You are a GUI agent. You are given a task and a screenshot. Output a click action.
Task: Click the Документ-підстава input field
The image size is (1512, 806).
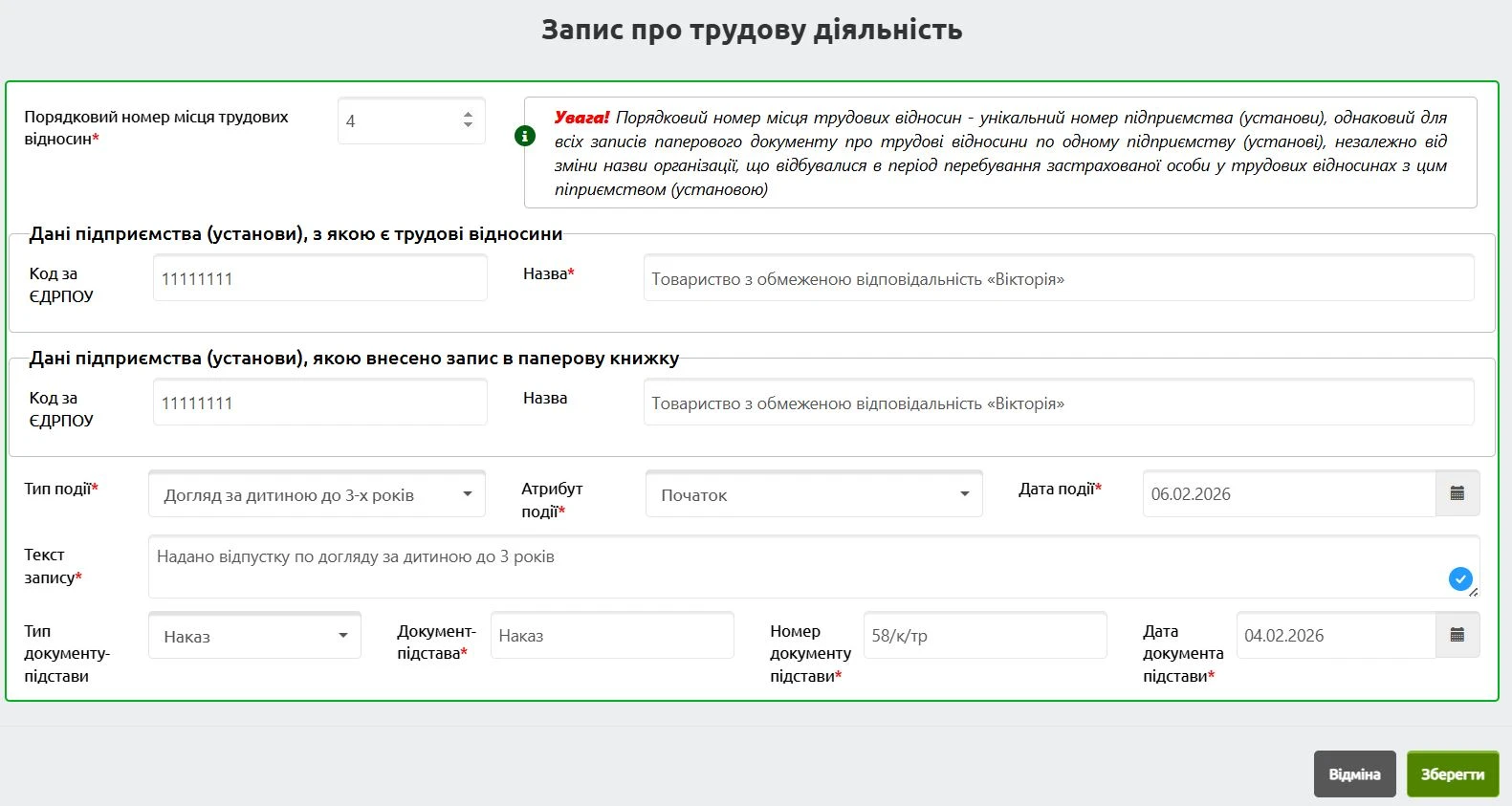point(612,636)
